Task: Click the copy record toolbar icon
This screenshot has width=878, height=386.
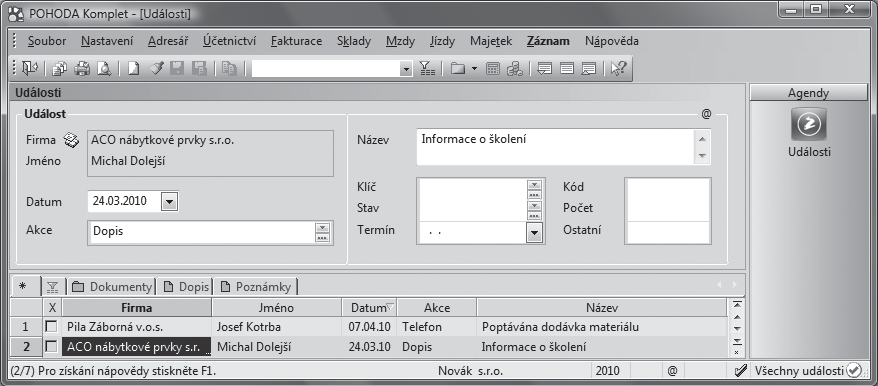Action: click(60, 68)
